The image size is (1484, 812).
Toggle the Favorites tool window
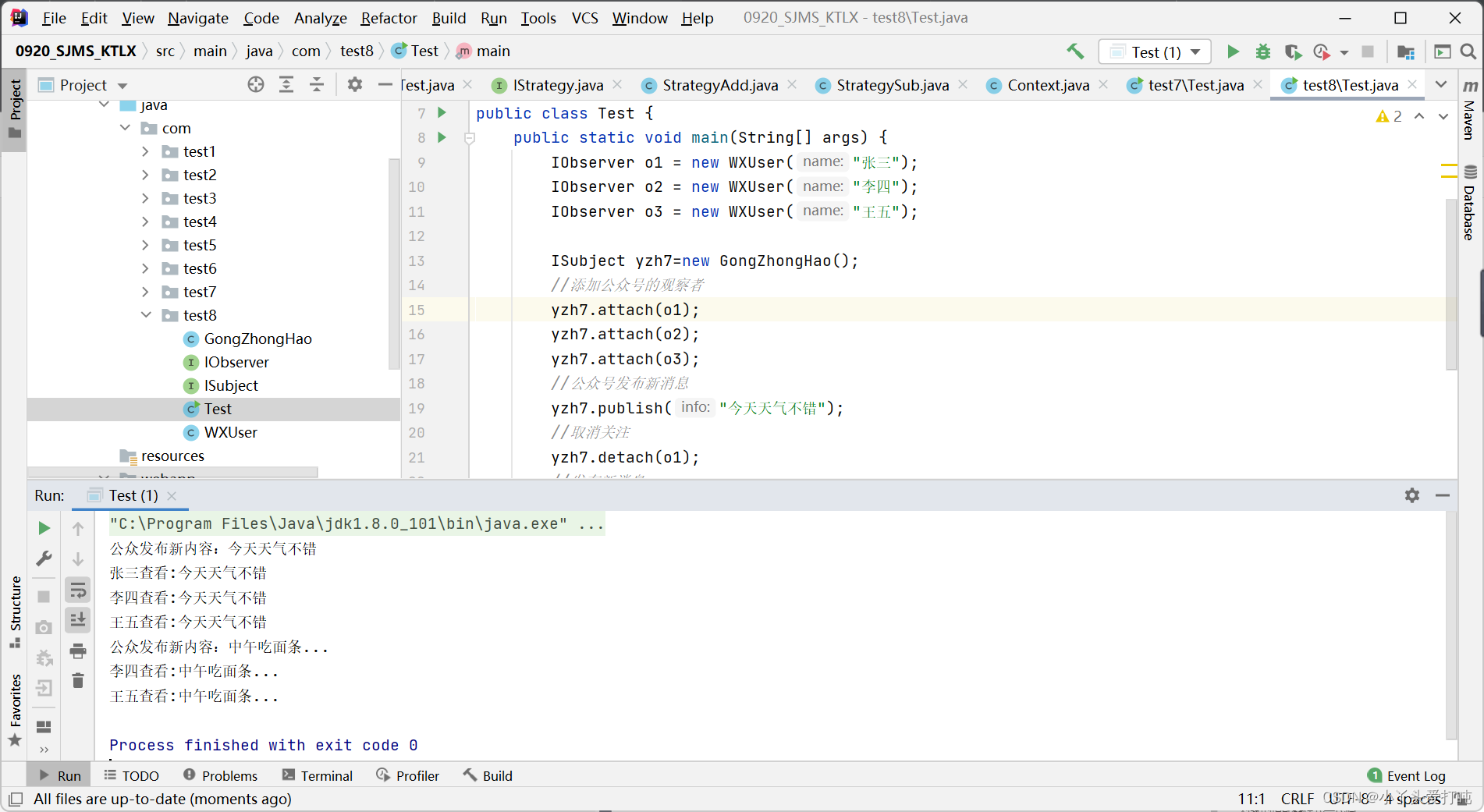(15, 710)
